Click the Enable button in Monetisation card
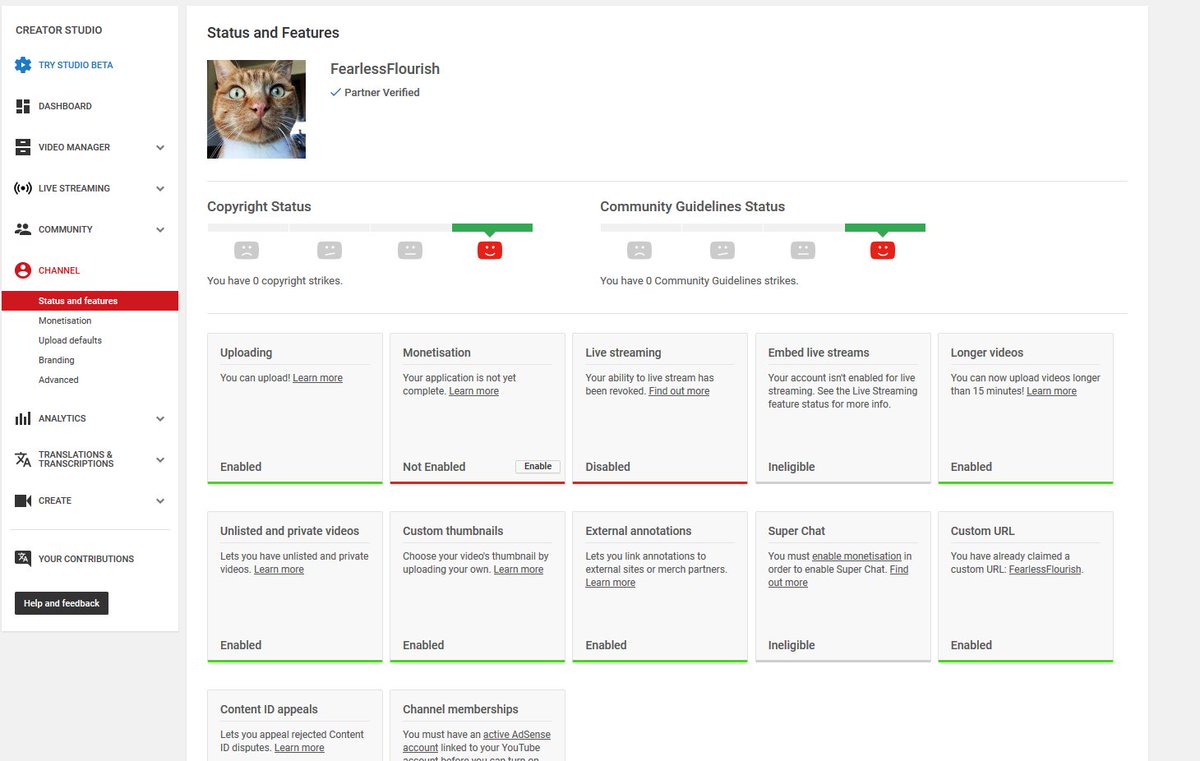Screen dimensions: 1200x761 538,466
